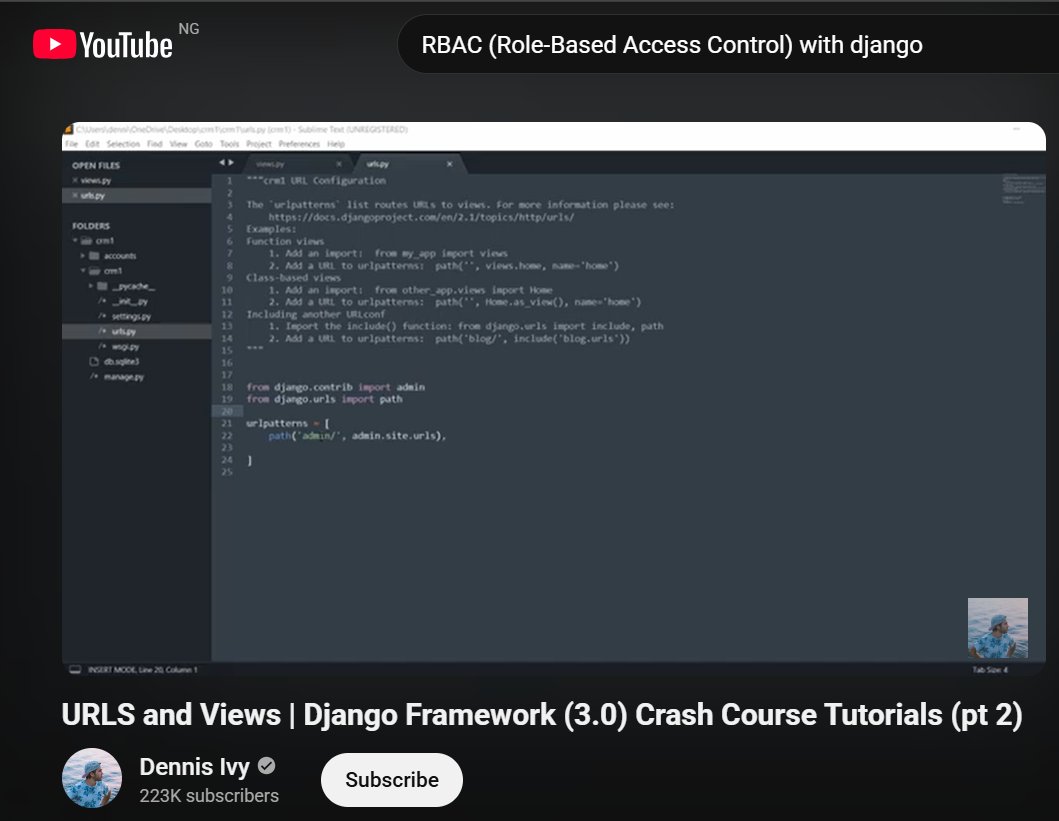
Task: Click the OPEN FILES sidebar heading
Action: pos(96,165)
